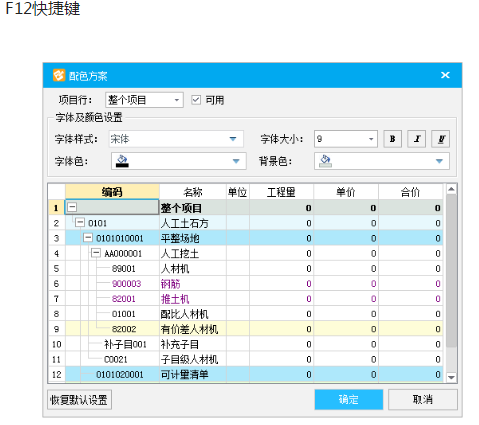This screenshot has width=479, height=425.
Task: Click the vertical scrollbar thumb
Action: point(451,271)
